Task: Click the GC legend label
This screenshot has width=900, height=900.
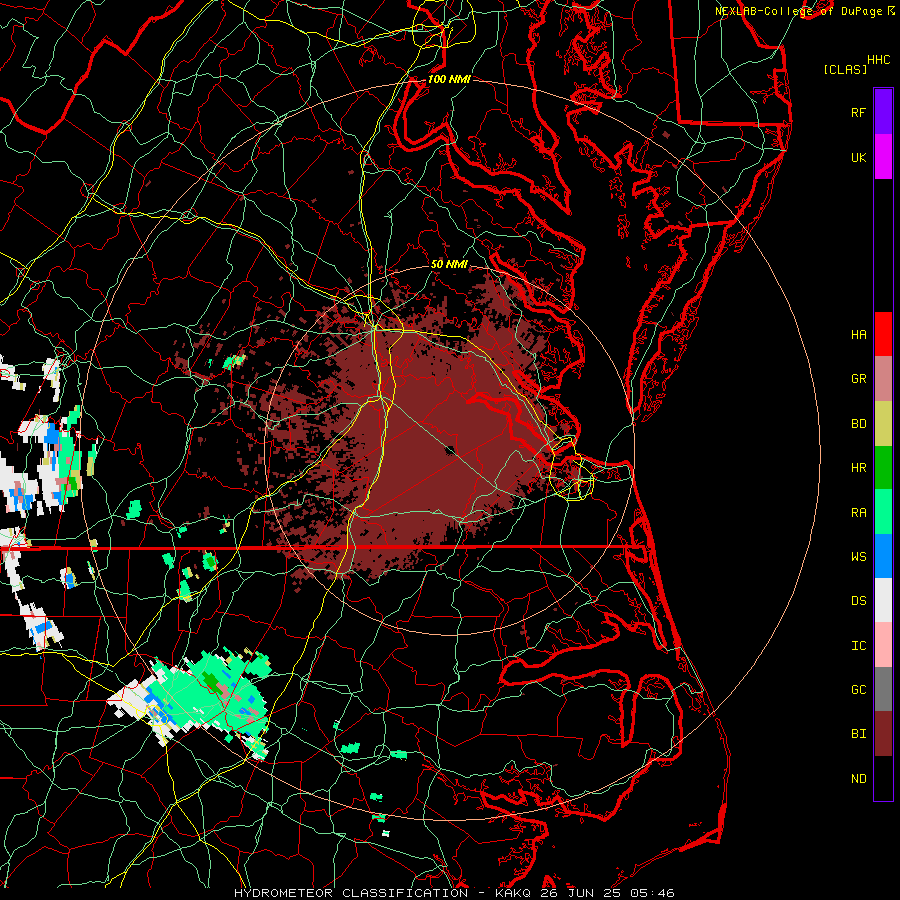Action: point(858,690)
